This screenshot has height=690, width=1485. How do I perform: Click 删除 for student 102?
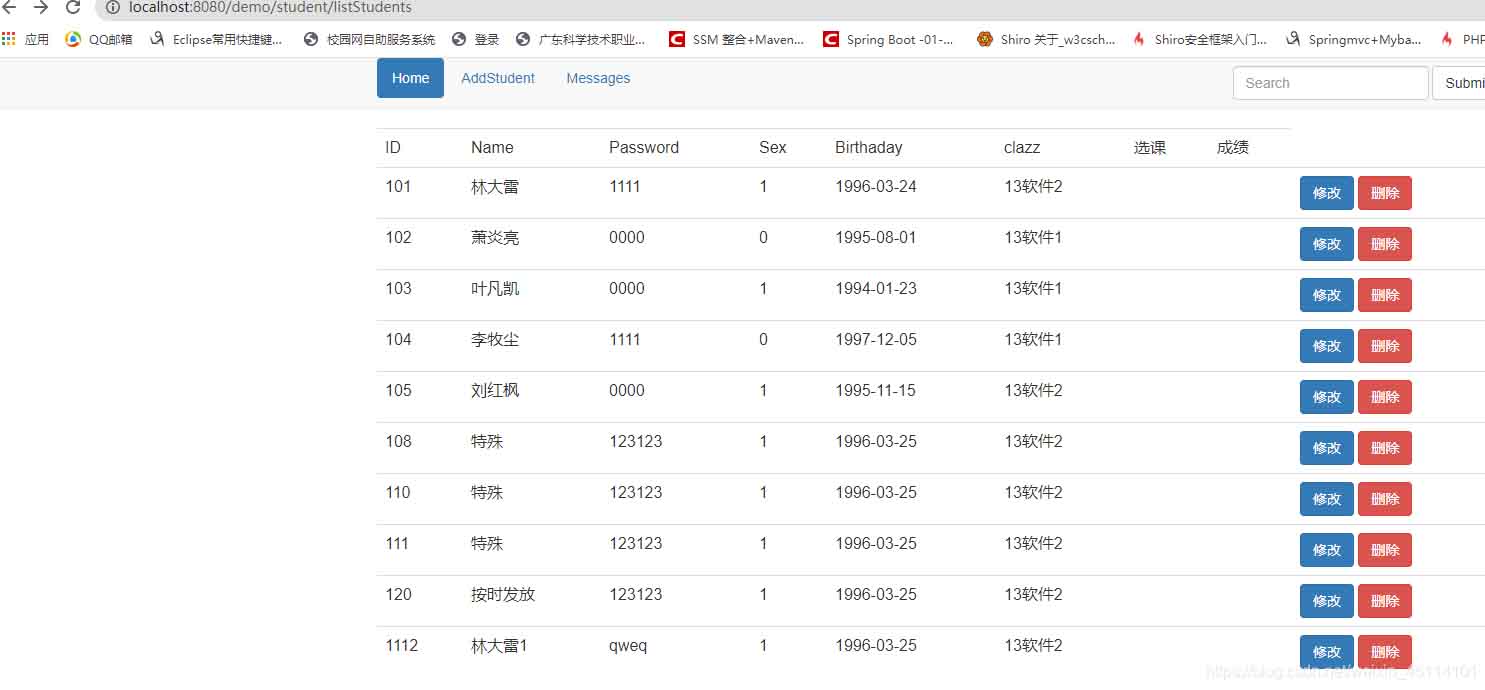coord(1384,244)
